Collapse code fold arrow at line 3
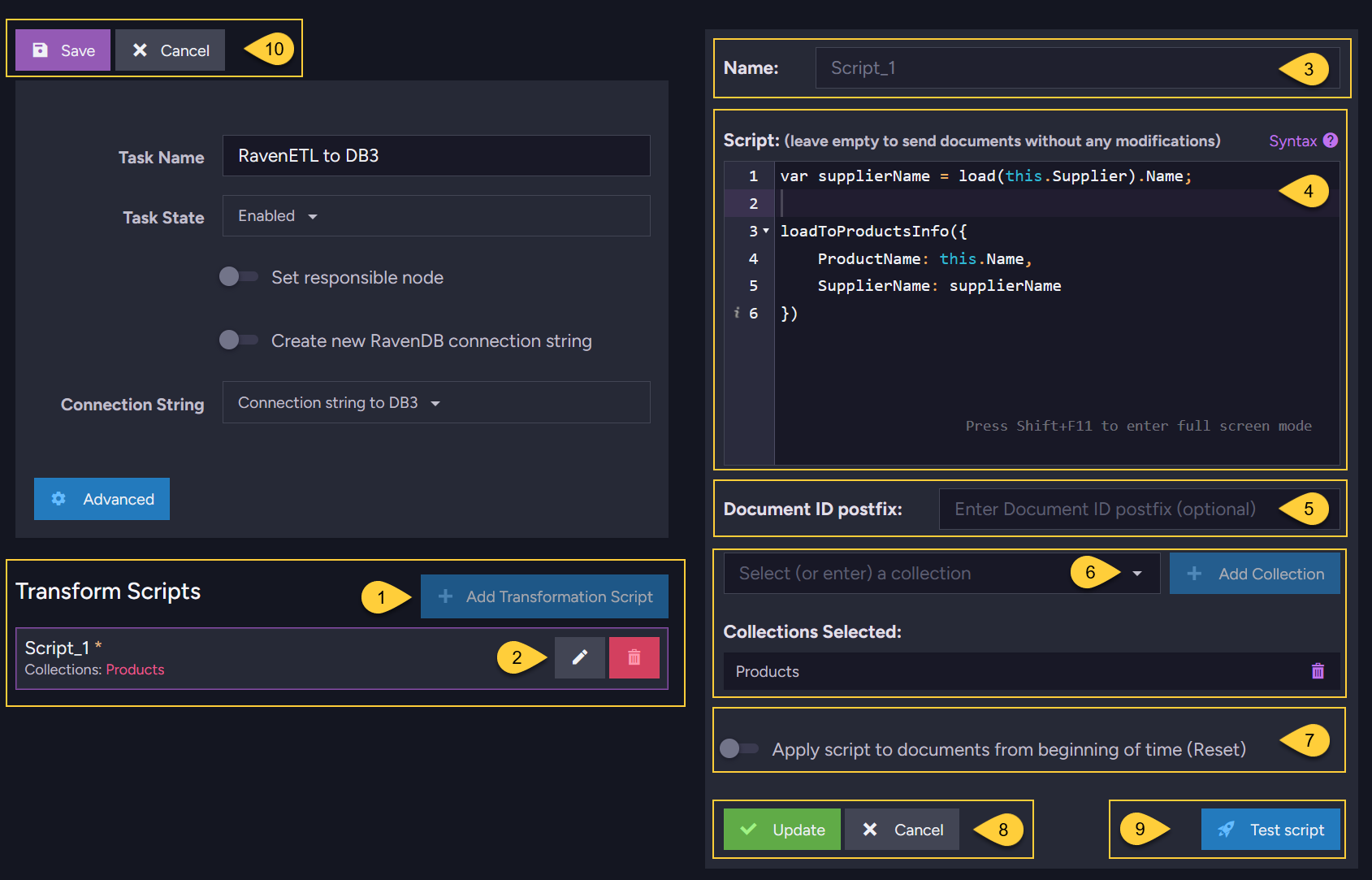The image size is (1372, 880). tap(766, 231)
